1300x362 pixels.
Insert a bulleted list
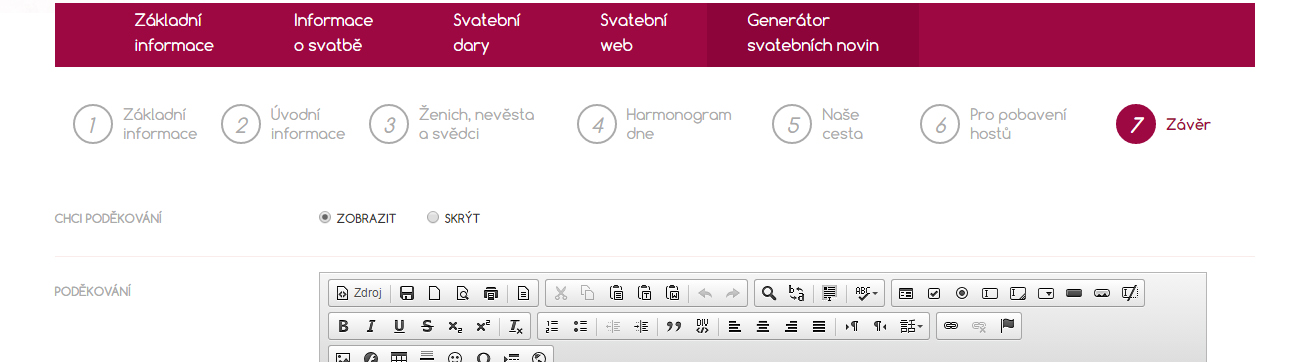(x=580, y=326)
